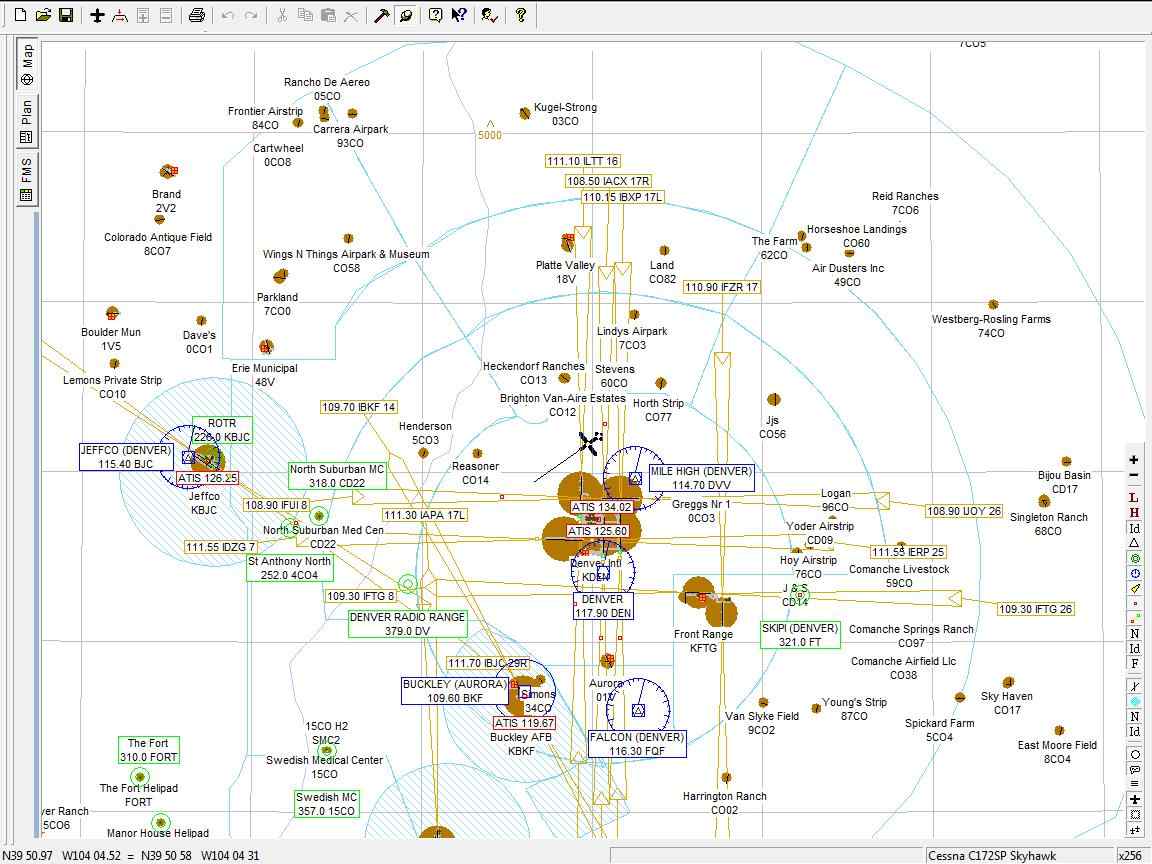Click the ATIS 126.25 label near Jeffco

pos(207,478)
